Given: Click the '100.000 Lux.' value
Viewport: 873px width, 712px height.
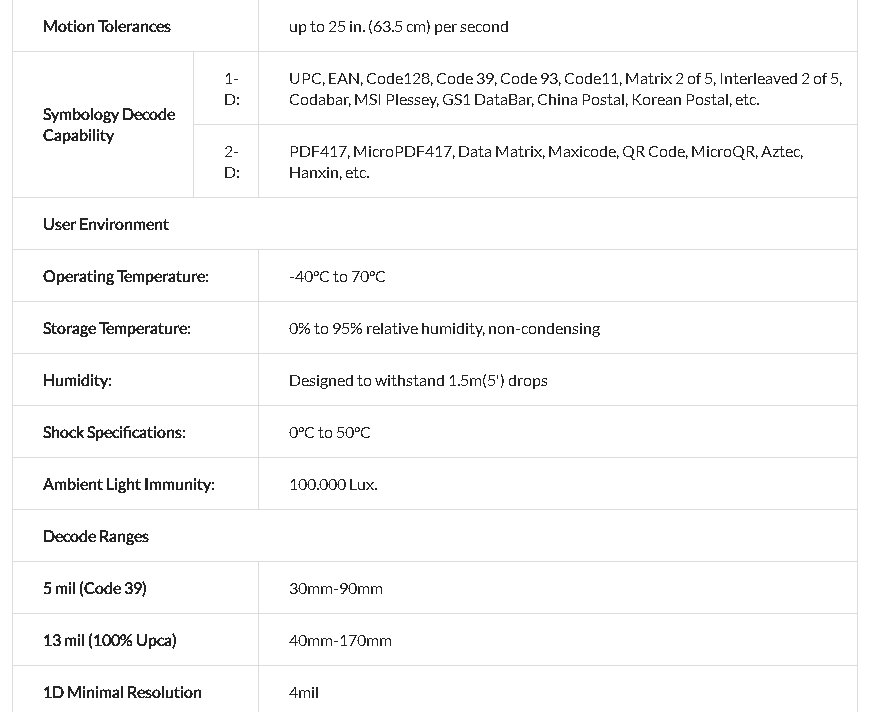Looking at the screenshot, I should click(x=333, y=485).
